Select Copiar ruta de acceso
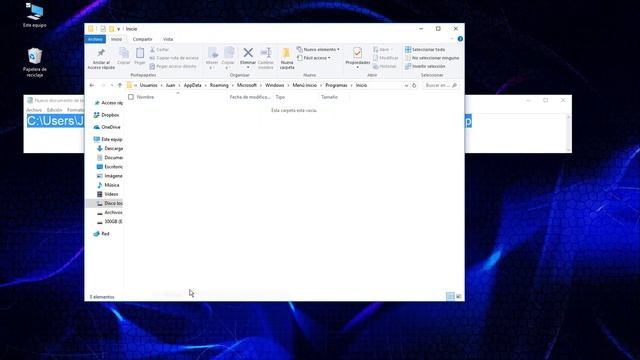640x360 pixels. pyautogui.click(x=174, y=58)
